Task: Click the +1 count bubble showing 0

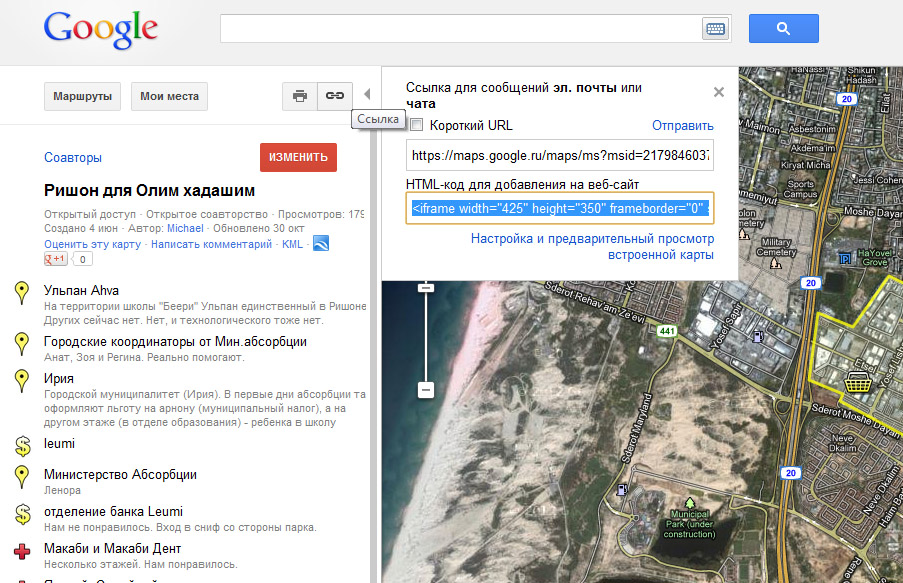Action: tap(82, 259)
